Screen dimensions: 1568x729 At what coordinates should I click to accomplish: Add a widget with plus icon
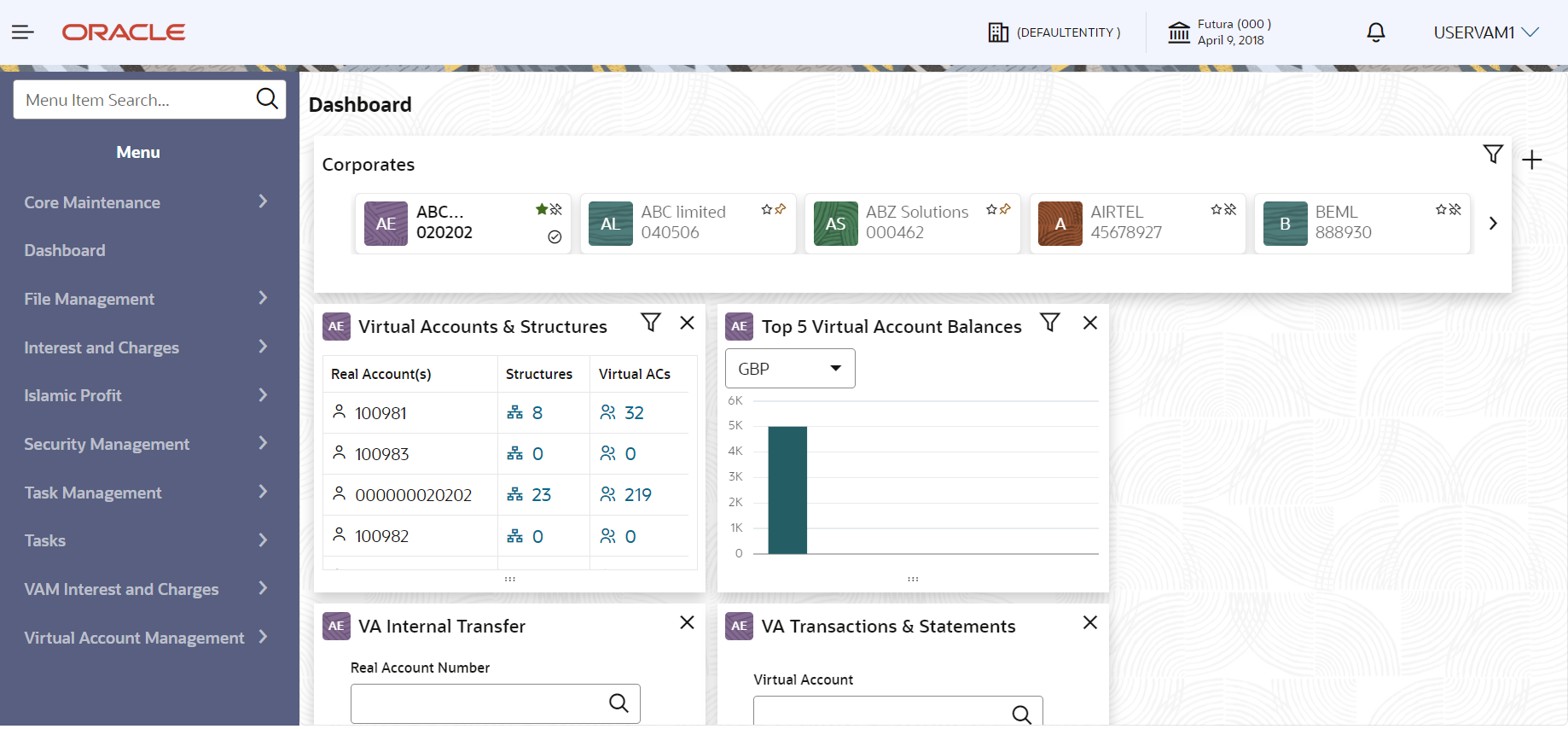coord(1532,160)
